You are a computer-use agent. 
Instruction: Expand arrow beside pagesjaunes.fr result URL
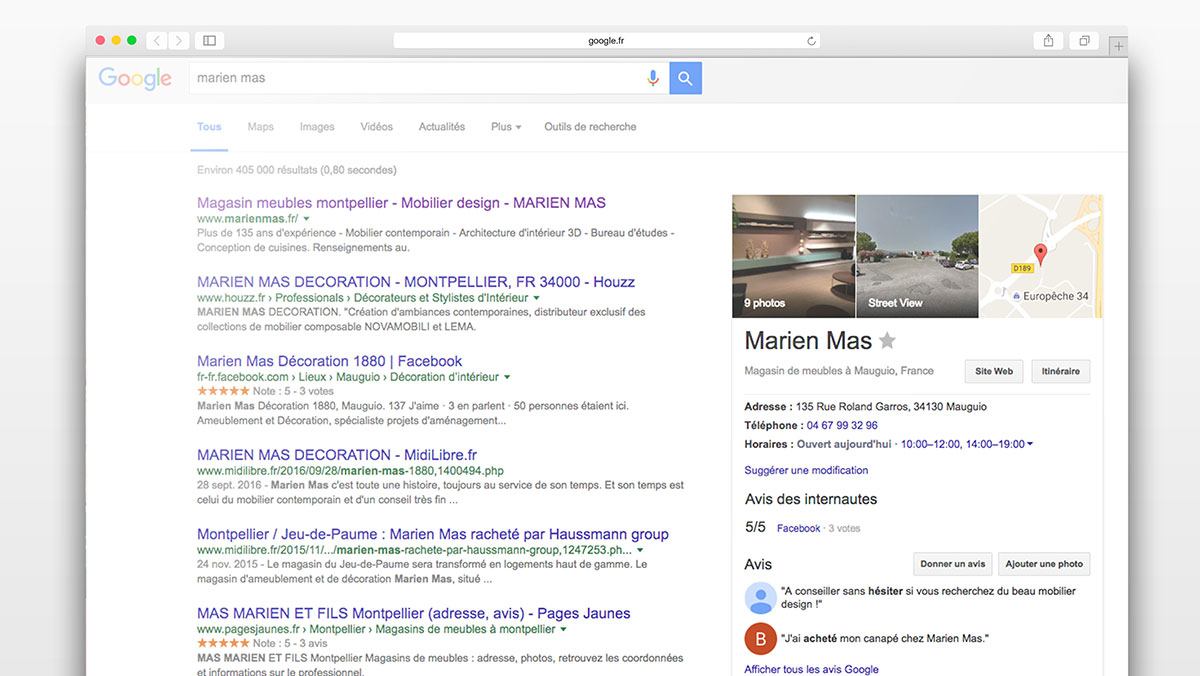tap(564, 630)
